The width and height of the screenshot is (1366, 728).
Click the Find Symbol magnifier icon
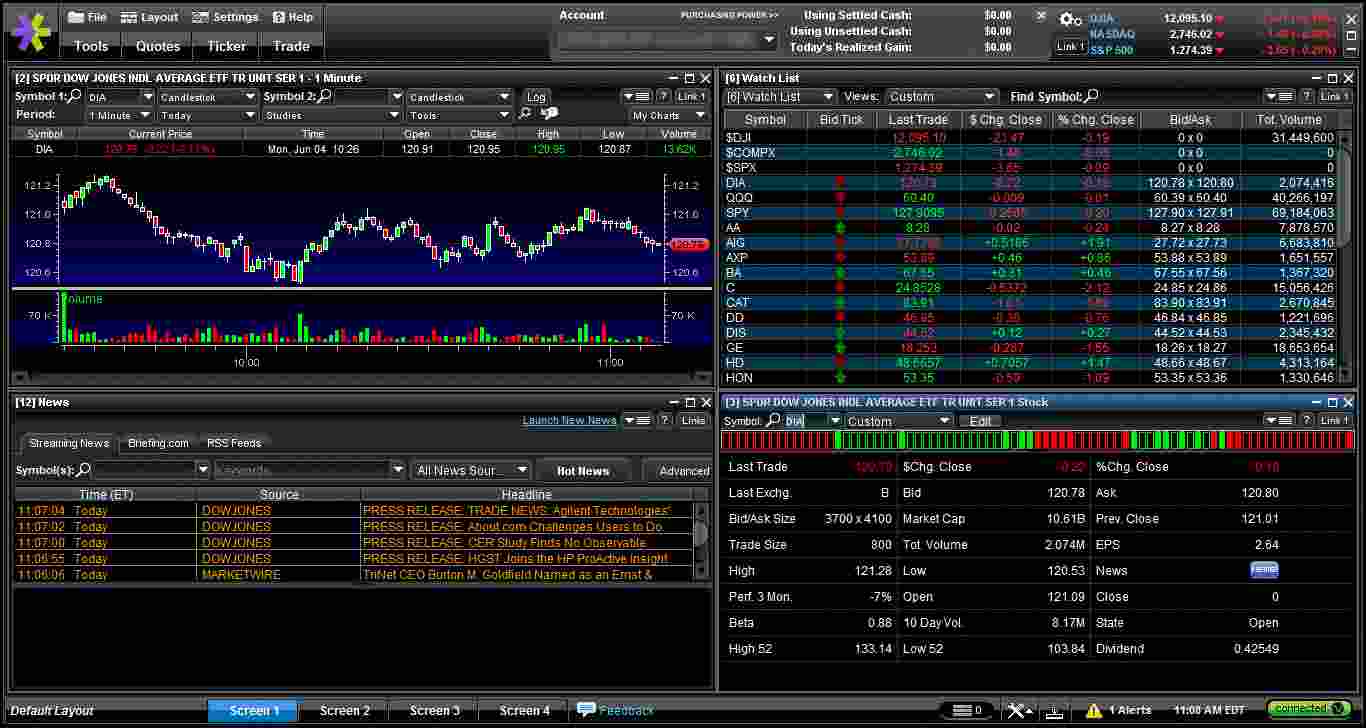point(1091,96)
